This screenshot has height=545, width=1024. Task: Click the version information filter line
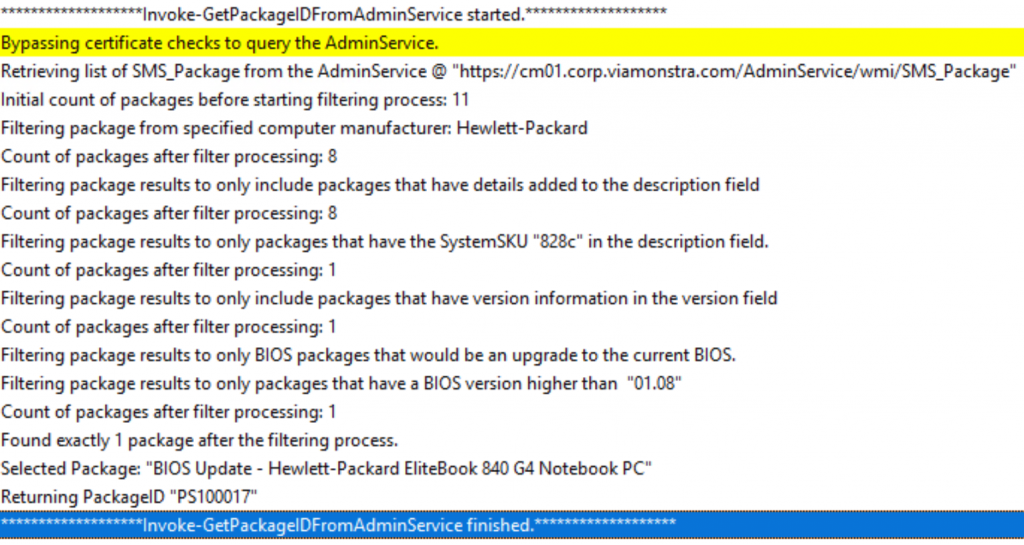coord(512,298)
